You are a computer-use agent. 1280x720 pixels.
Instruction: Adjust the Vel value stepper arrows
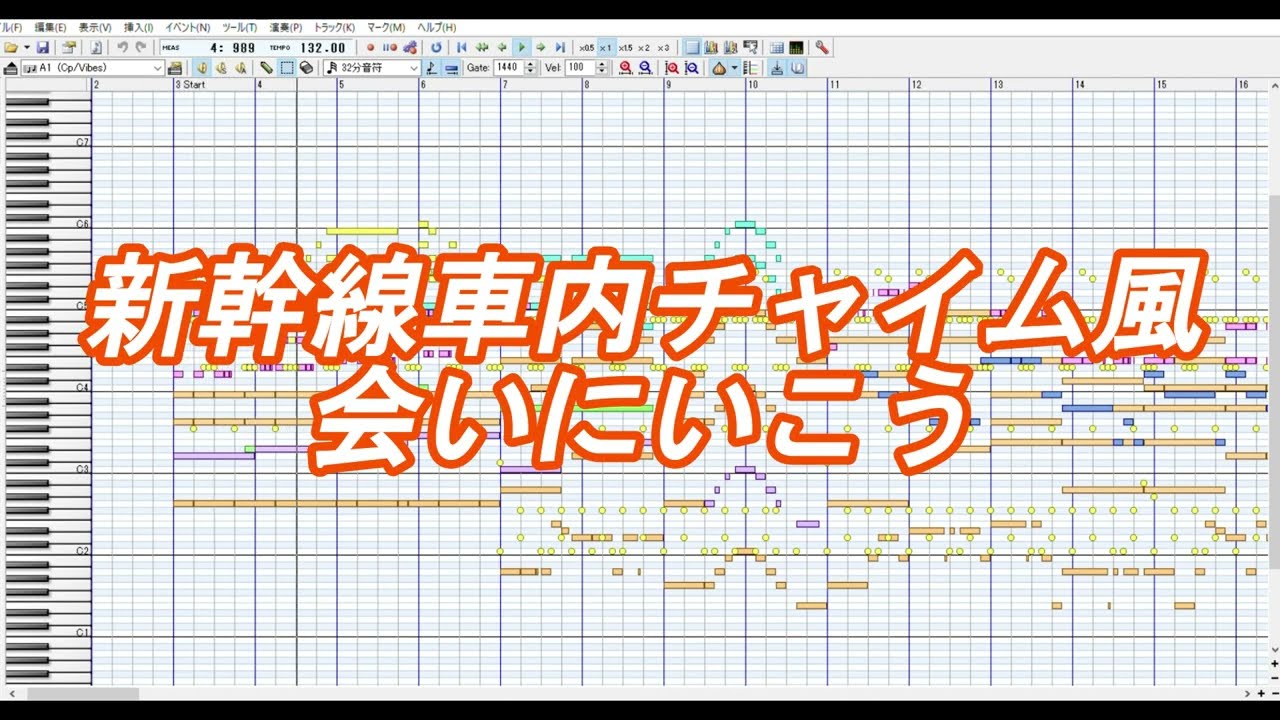click(601, 67)
